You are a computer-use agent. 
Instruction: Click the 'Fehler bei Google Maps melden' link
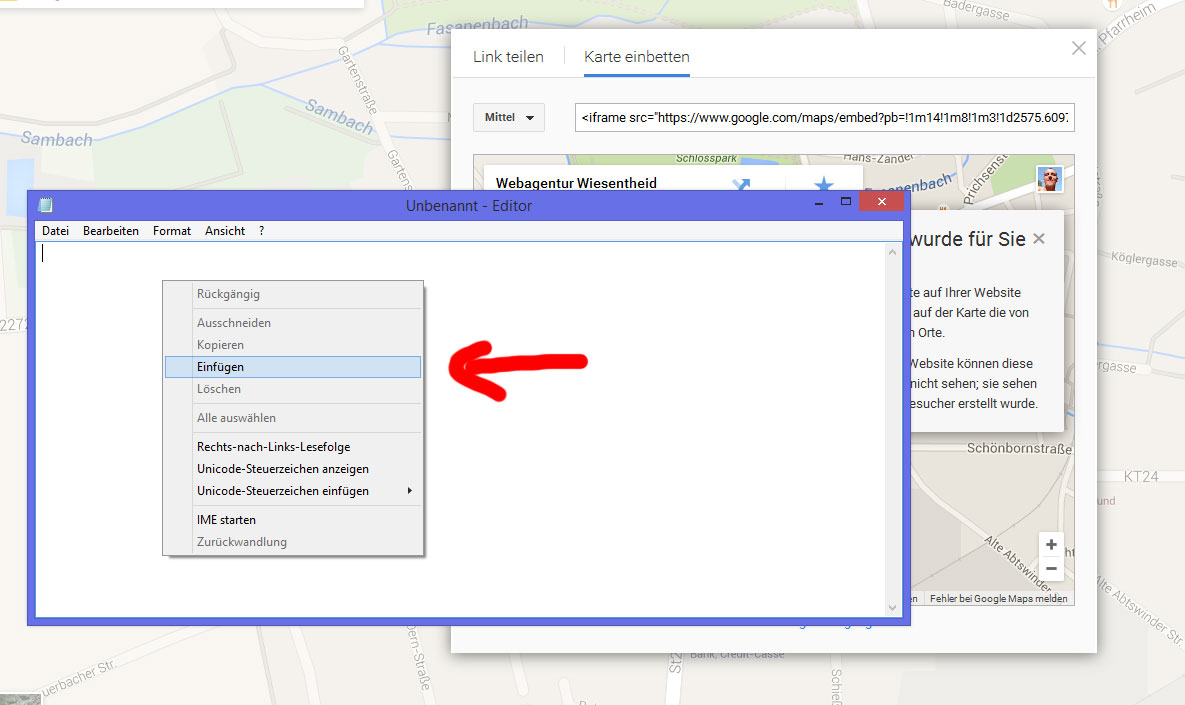point(1000,597)
